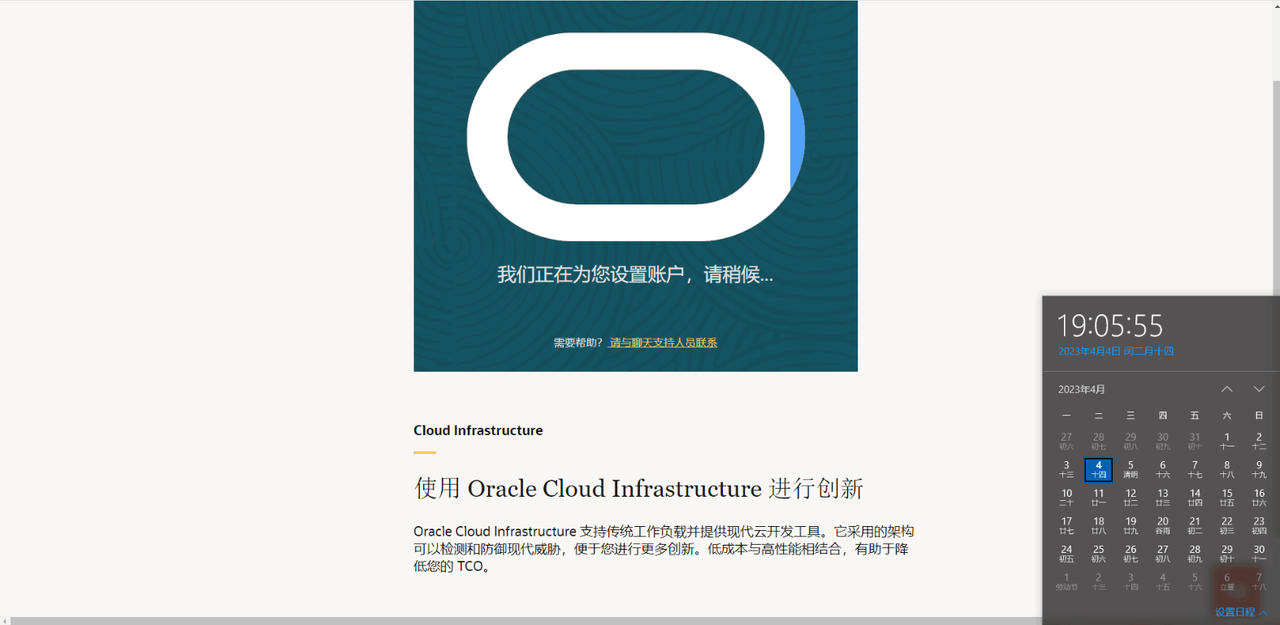Image resolution: width=1280 pixels, height=625 pixels.
Task: Click calendar day 19 廿九
Action: (x=1130, y=525)
